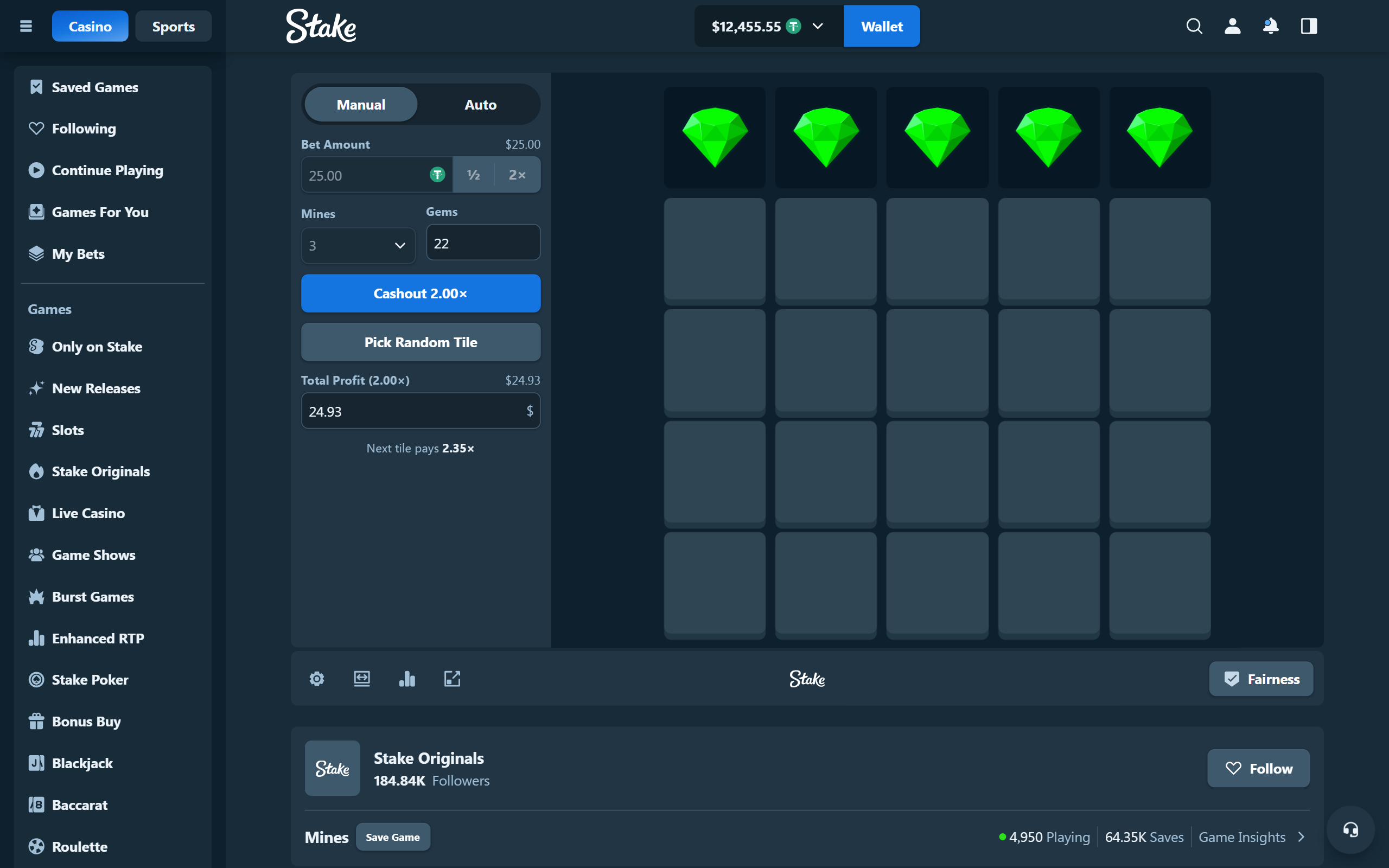Open live stats bar chart icon
The height and width of the screenshot is (868, 1389).
(x=407, y=679)
